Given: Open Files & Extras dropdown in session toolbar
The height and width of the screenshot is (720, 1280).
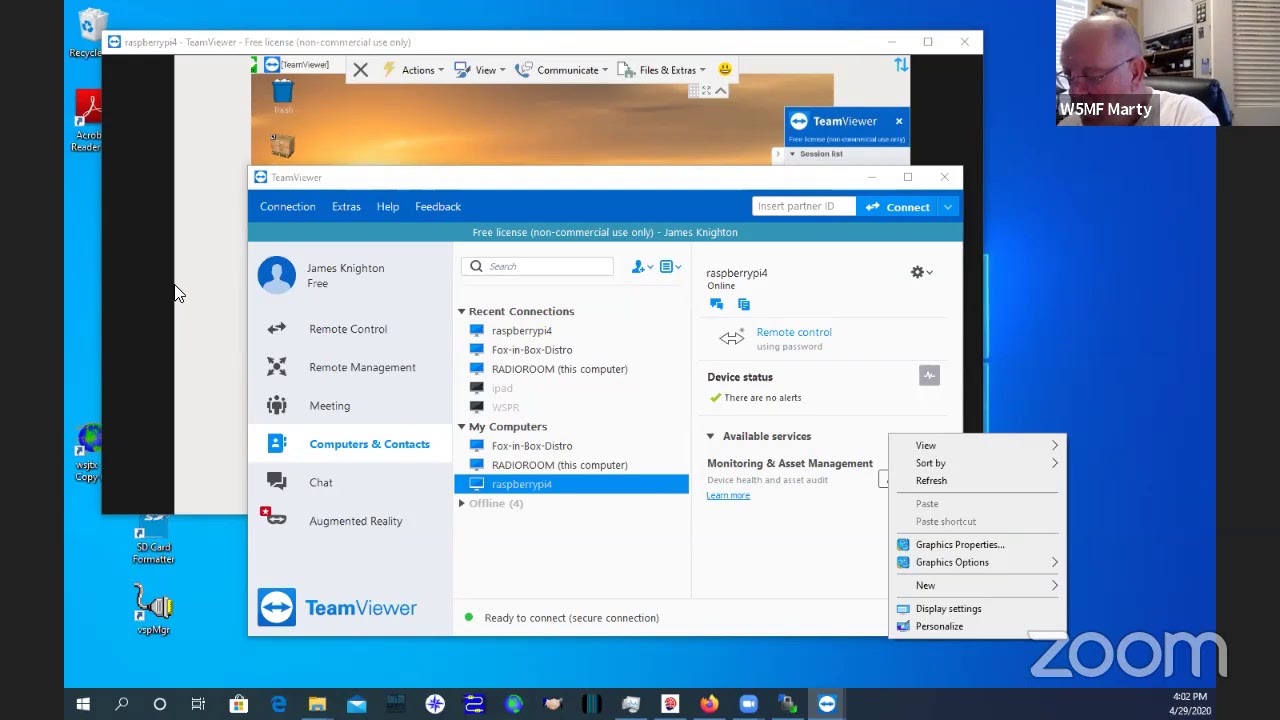Looking at the screenshot, I should click(x=662, y=70).
